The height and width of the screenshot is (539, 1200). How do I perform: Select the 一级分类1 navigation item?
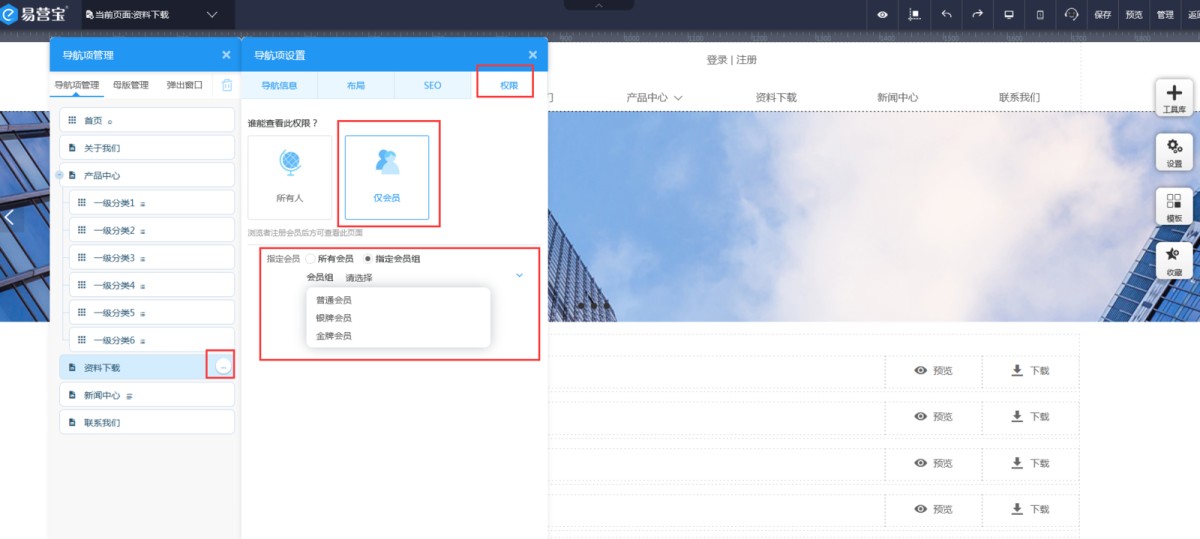(152, 203)
